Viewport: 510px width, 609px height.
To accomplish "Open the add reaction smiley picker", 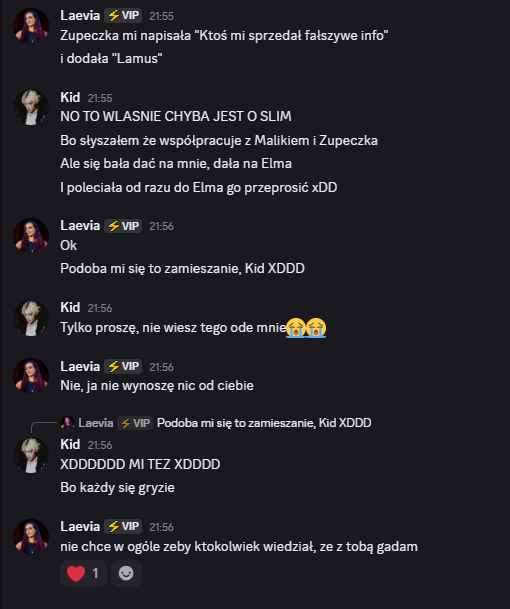I will (x=126, y=573).
